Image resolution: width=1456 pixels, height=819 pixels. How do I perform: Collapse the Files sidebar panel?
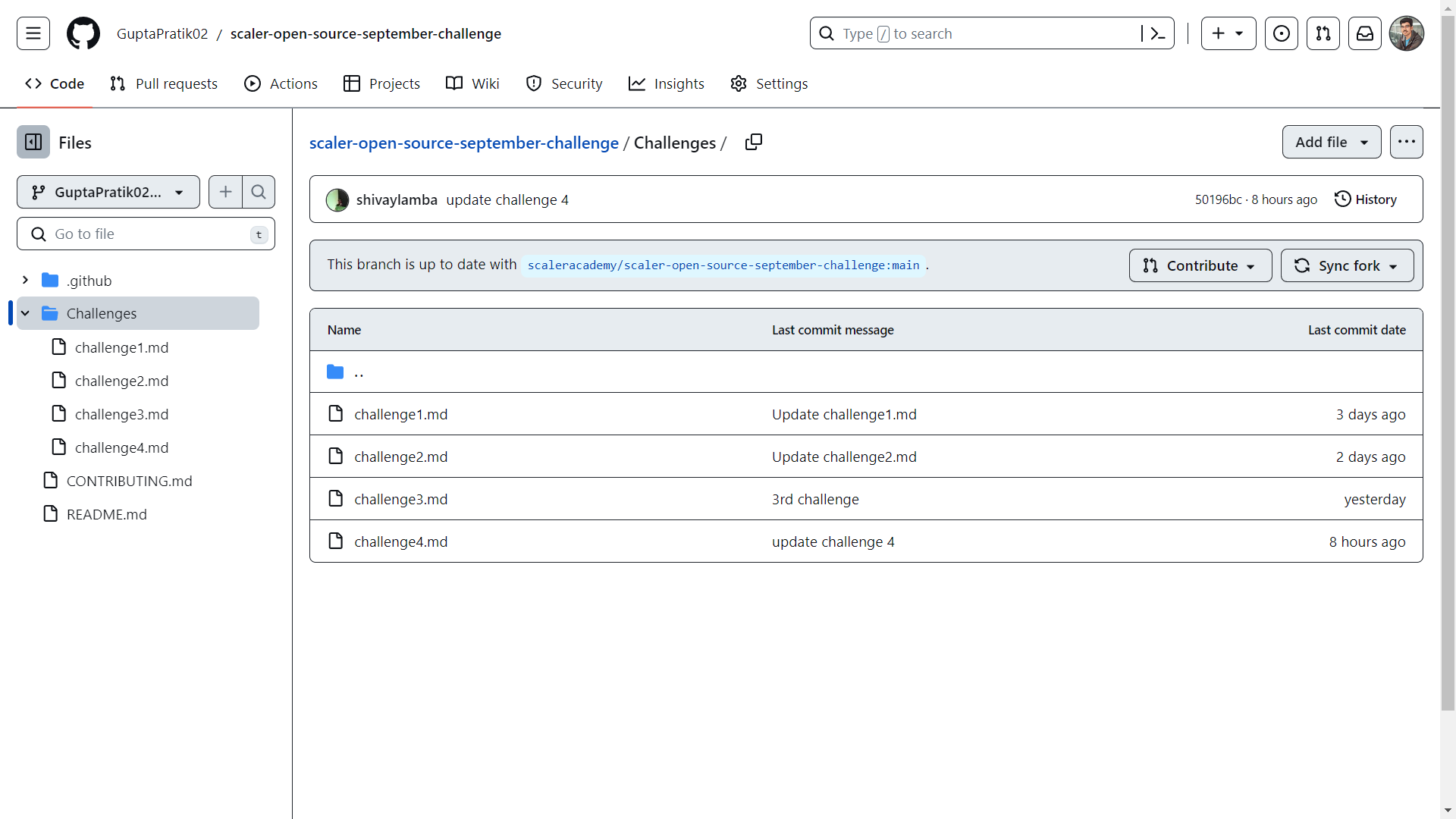coord(33,142)
